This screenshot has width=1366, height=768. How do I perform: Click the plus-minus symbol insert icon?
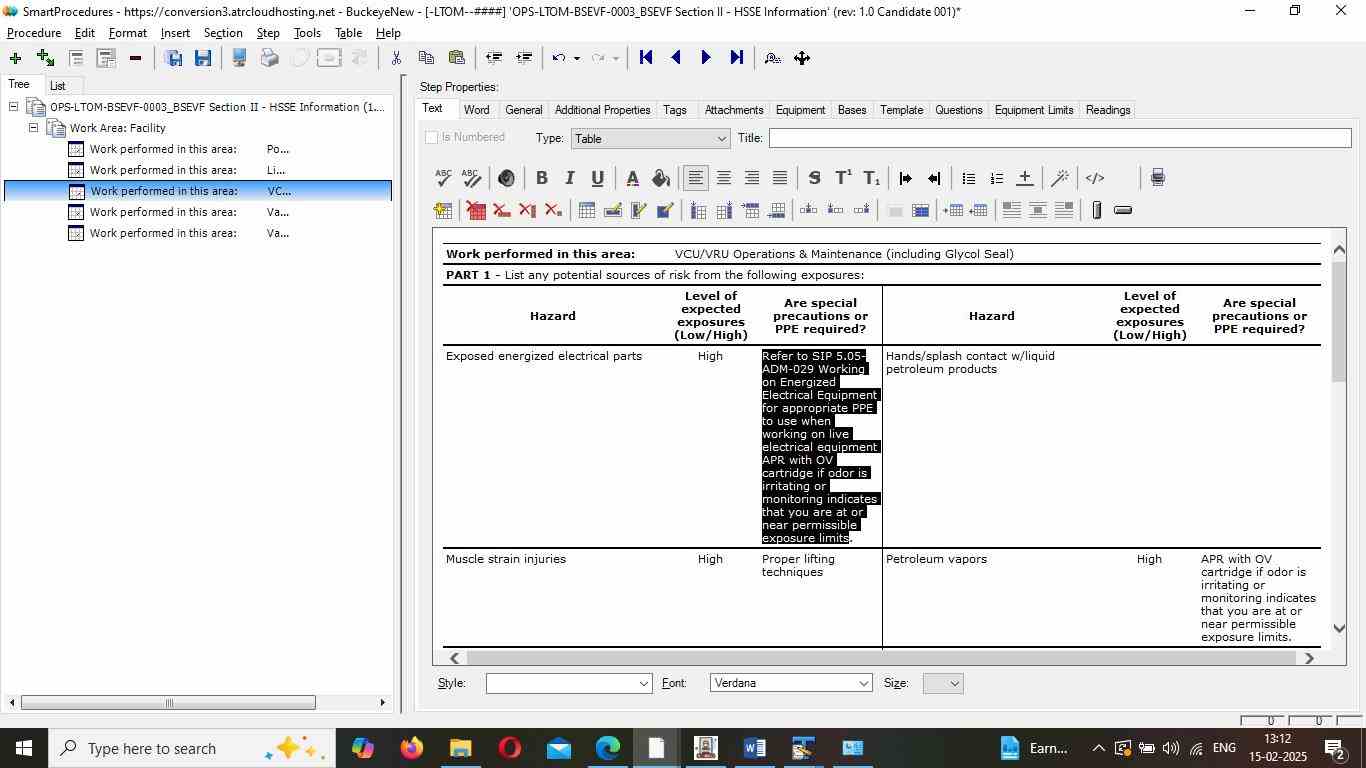(1024, 178)
